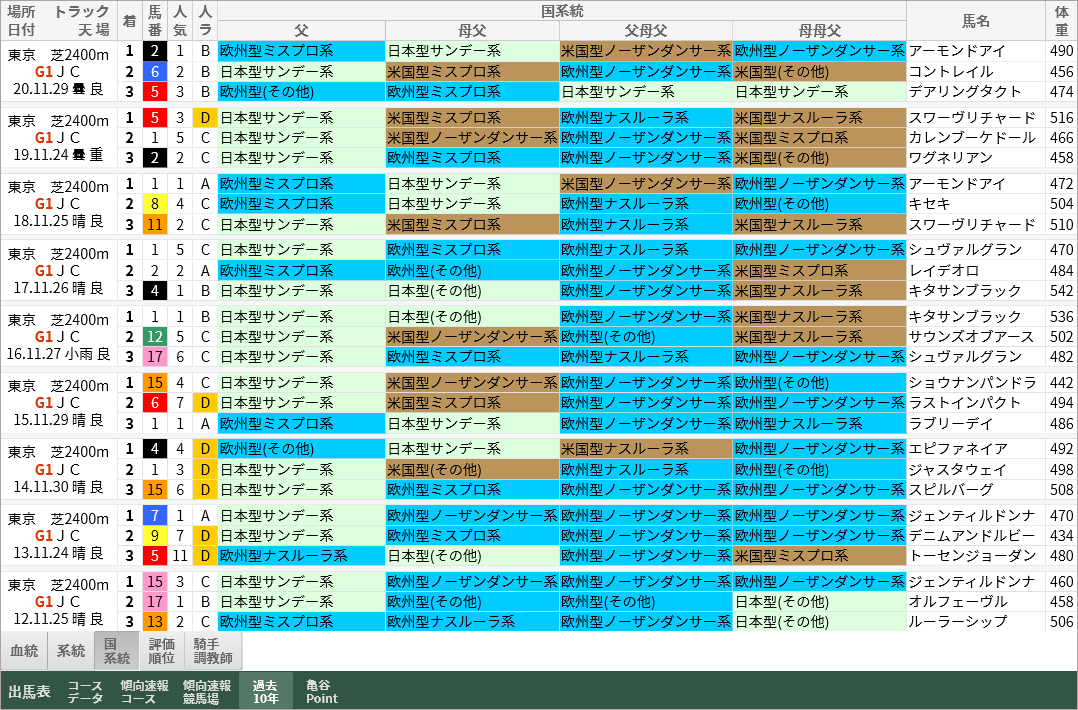Go to 出馬表 in the bottom bar
Viewport: 1078px width, 710px height.
(x=30, y=691)
